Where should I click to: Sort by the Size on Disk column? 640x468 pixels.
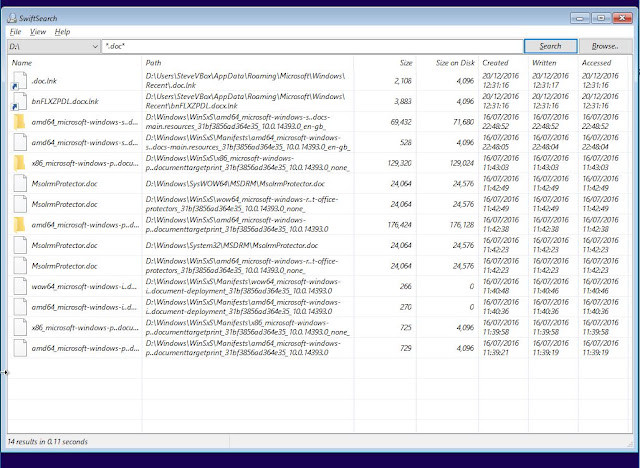455,63
